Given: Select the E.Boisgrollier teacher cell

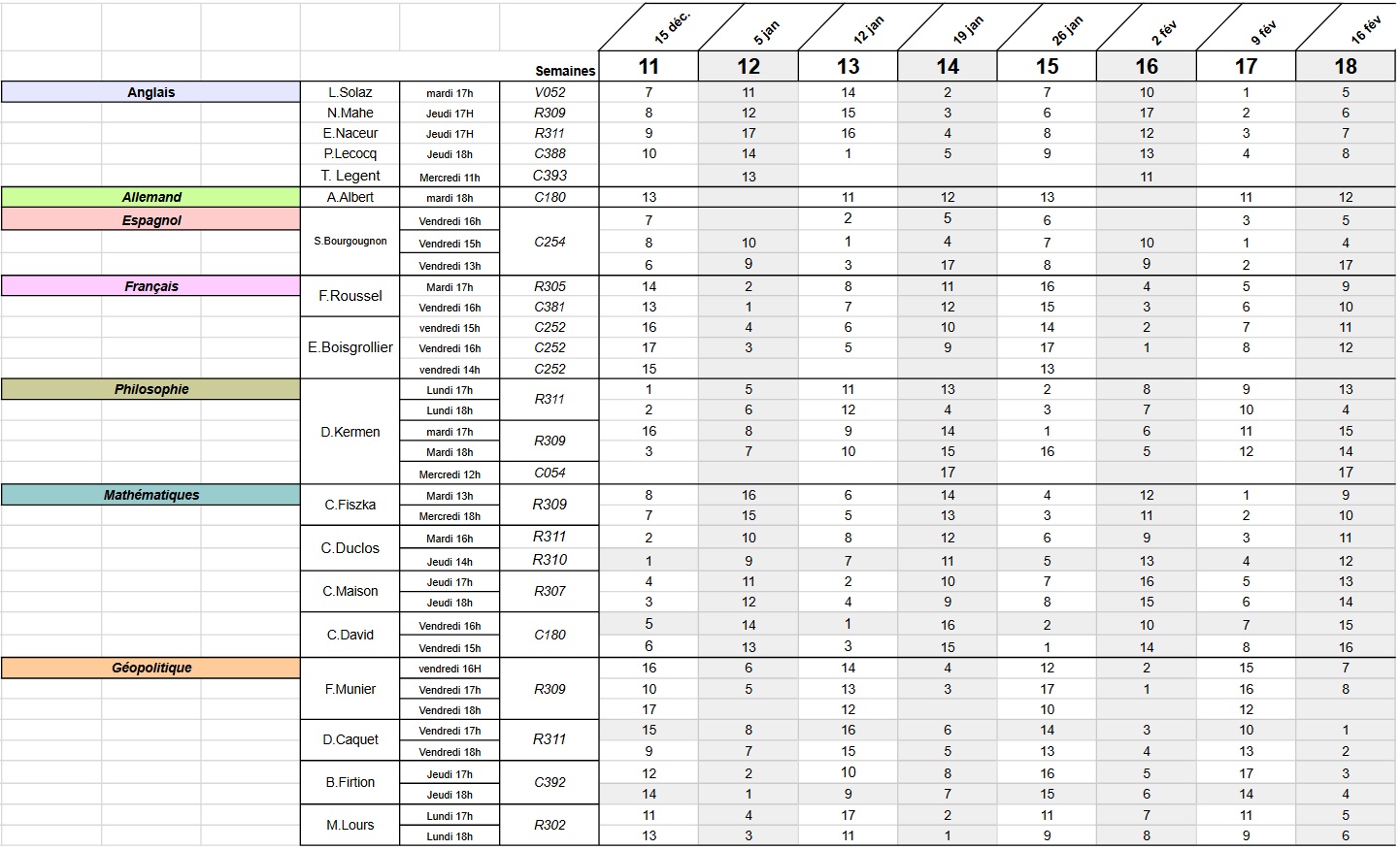Looking at the screenshot, I should tap(350, 347).
